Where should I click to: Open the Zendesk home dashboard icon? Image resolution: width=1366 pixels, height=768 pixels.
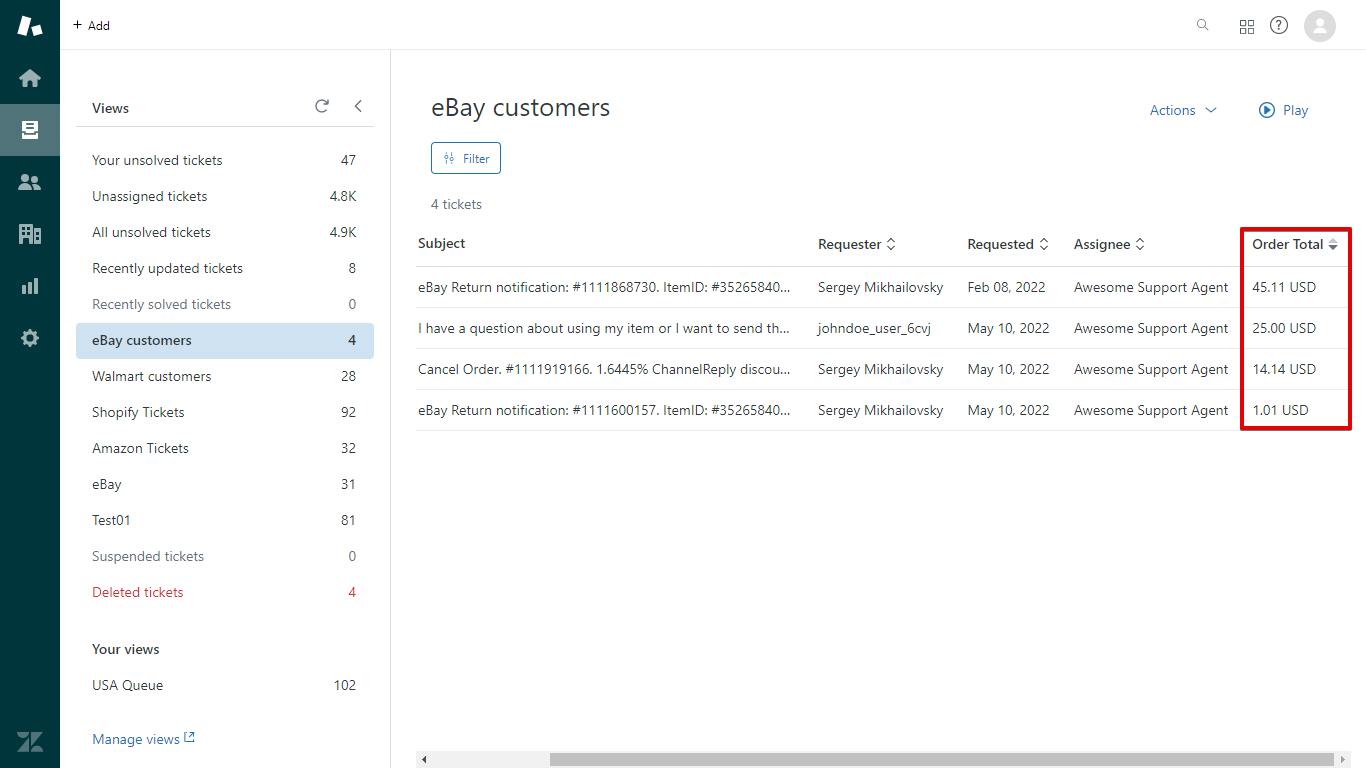point(30,78)
